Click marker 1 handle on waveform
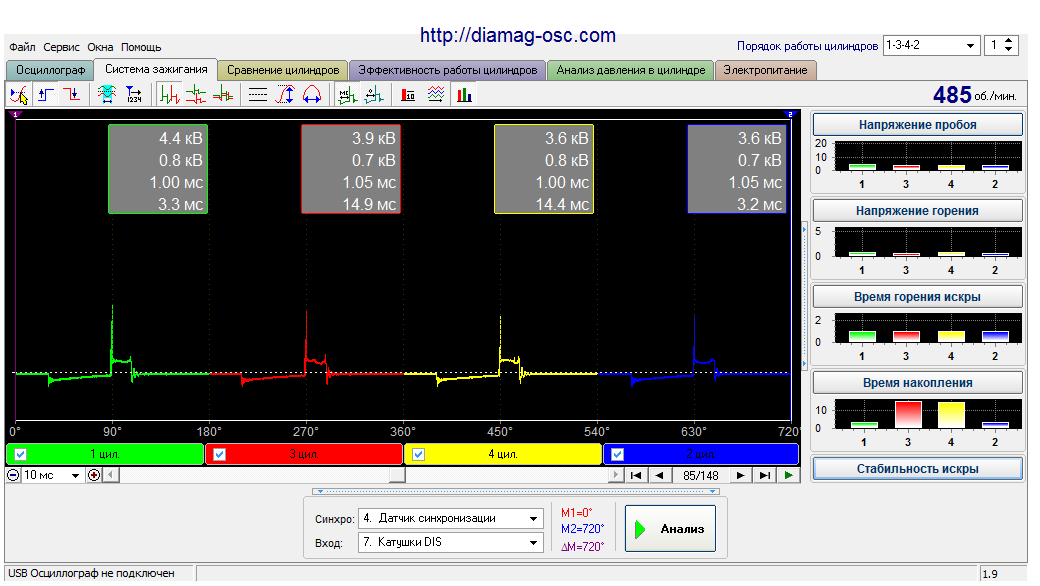The height and width of the screenshot is (586, 1040). 16,115
